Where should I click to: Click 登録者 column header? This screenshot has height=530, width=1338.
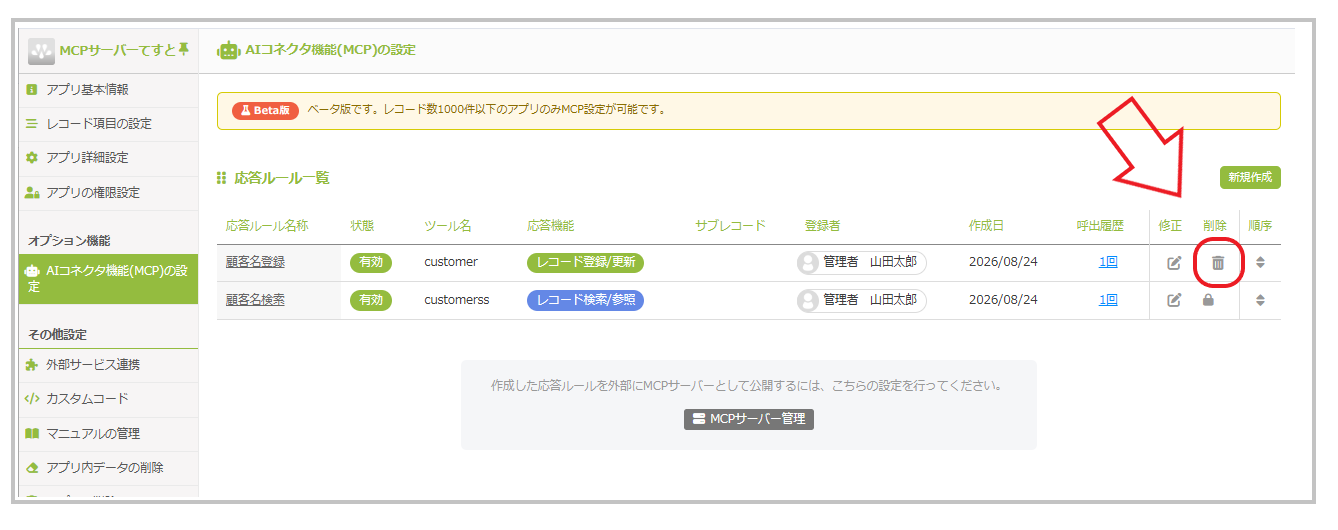(x=822, y=226)
